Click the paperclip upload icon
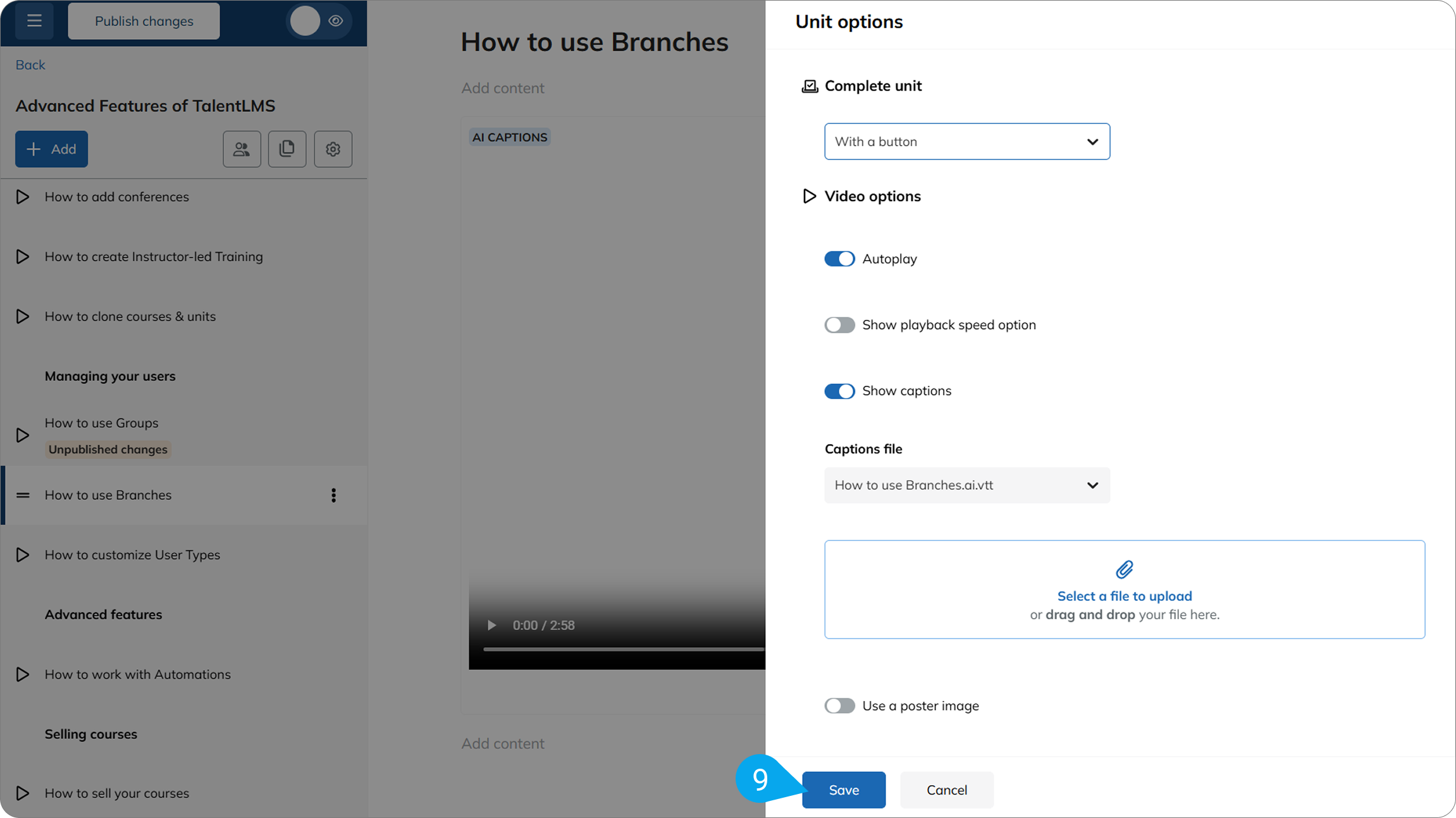The image size is (1456, 818). click(x=1125, y=569)
